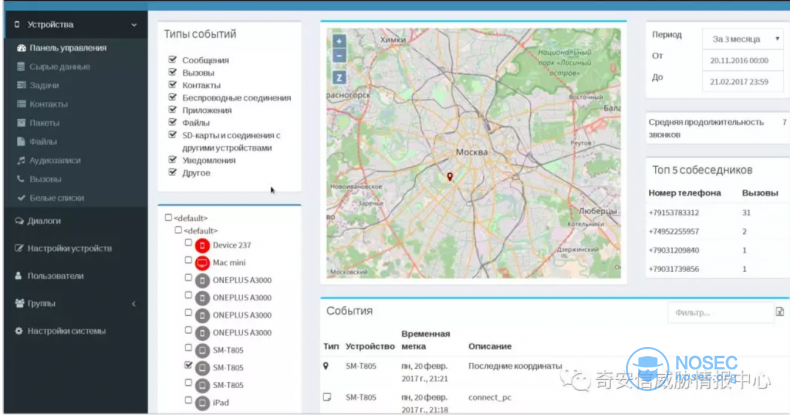Click the red Mac mini monitor icon

point(202,263)
